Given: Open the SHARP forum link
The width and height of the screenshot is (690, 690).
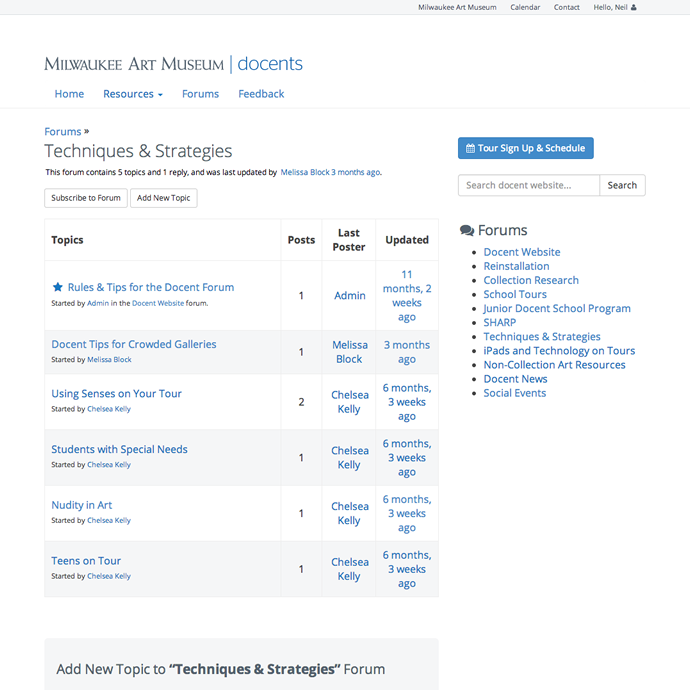Looking at the screenshot, I should pos(499,323).
